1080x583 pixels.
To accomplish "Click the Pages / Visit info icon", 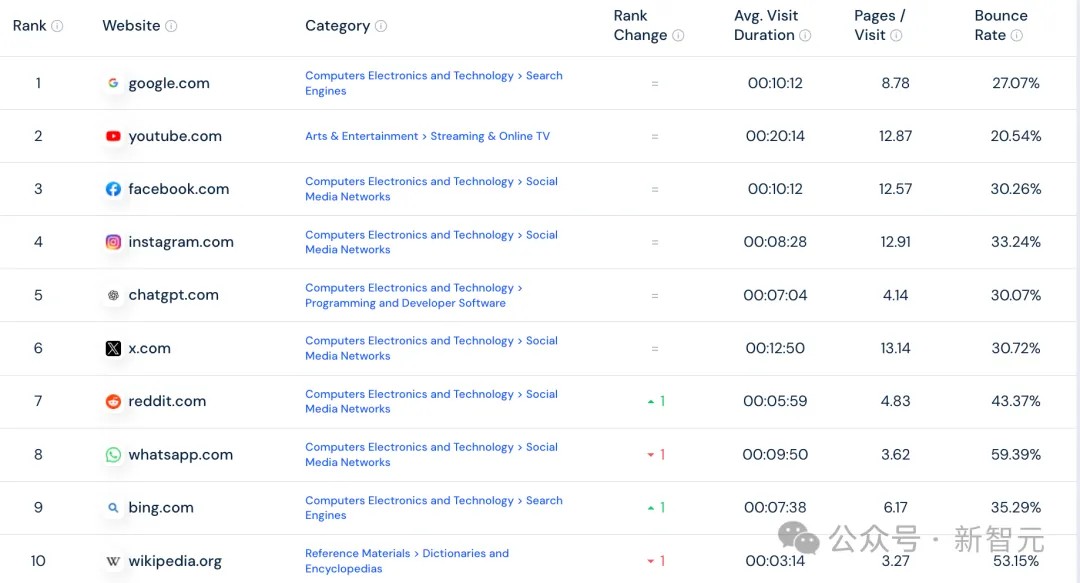I will pyautogui.click(x=896, y=35).
